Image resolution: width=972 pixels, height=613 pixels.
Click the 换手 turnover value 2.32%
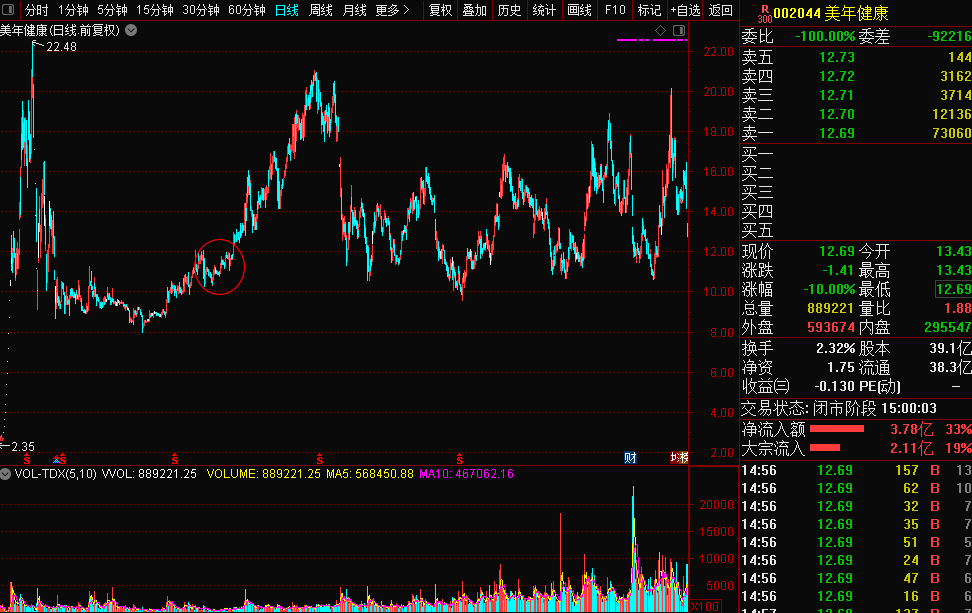(836, 349)
